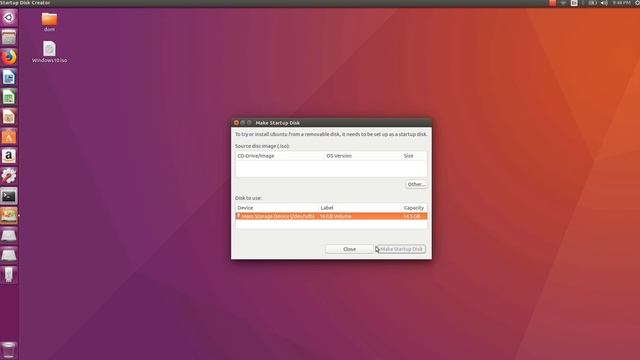Launch the Terminal from the launcher

pyautogui.click(x=9, y=196)
